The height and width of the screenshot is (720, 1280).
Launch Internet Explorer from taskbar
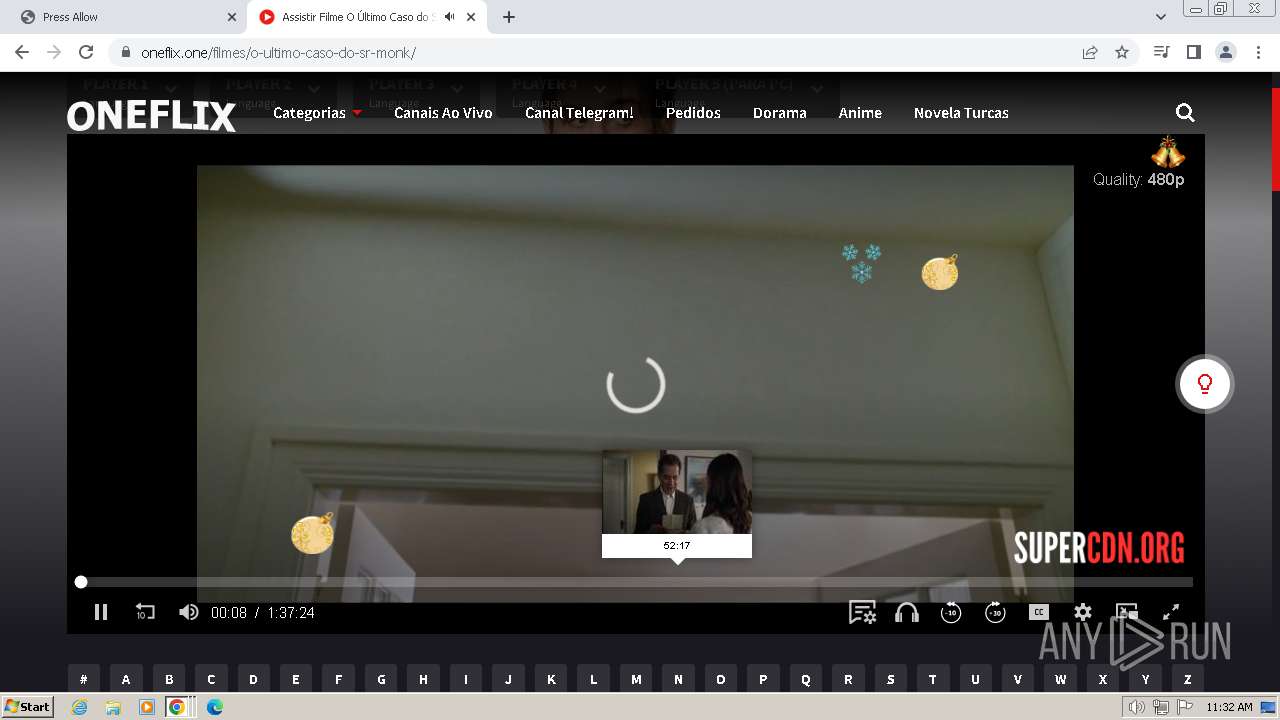click(x=80, y=707)
